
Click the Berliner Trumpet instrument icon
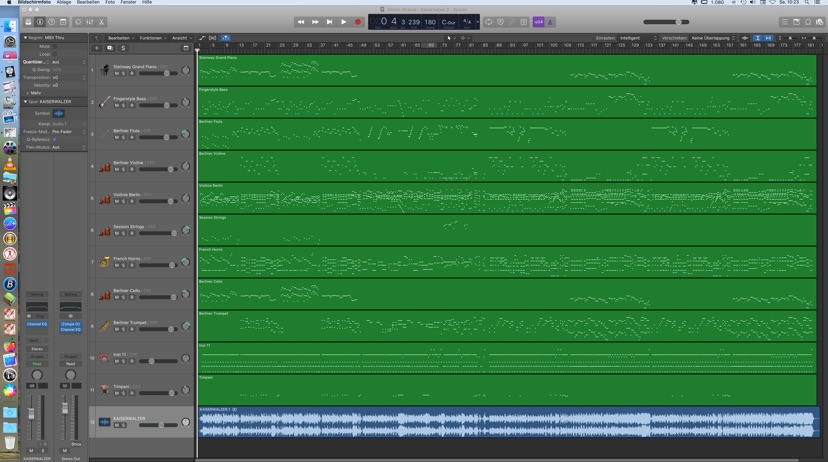coord(105,326)
